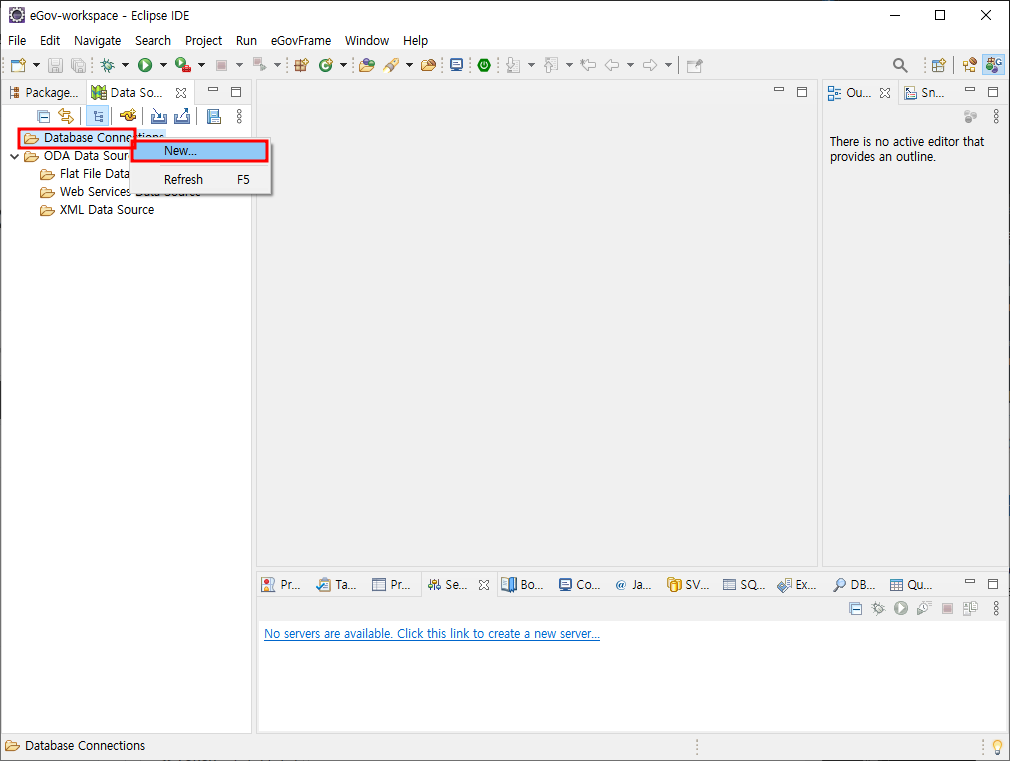Click the Pin Editor toolbar icon
This screenshot has width=1010, height=761.
(694, 65)
